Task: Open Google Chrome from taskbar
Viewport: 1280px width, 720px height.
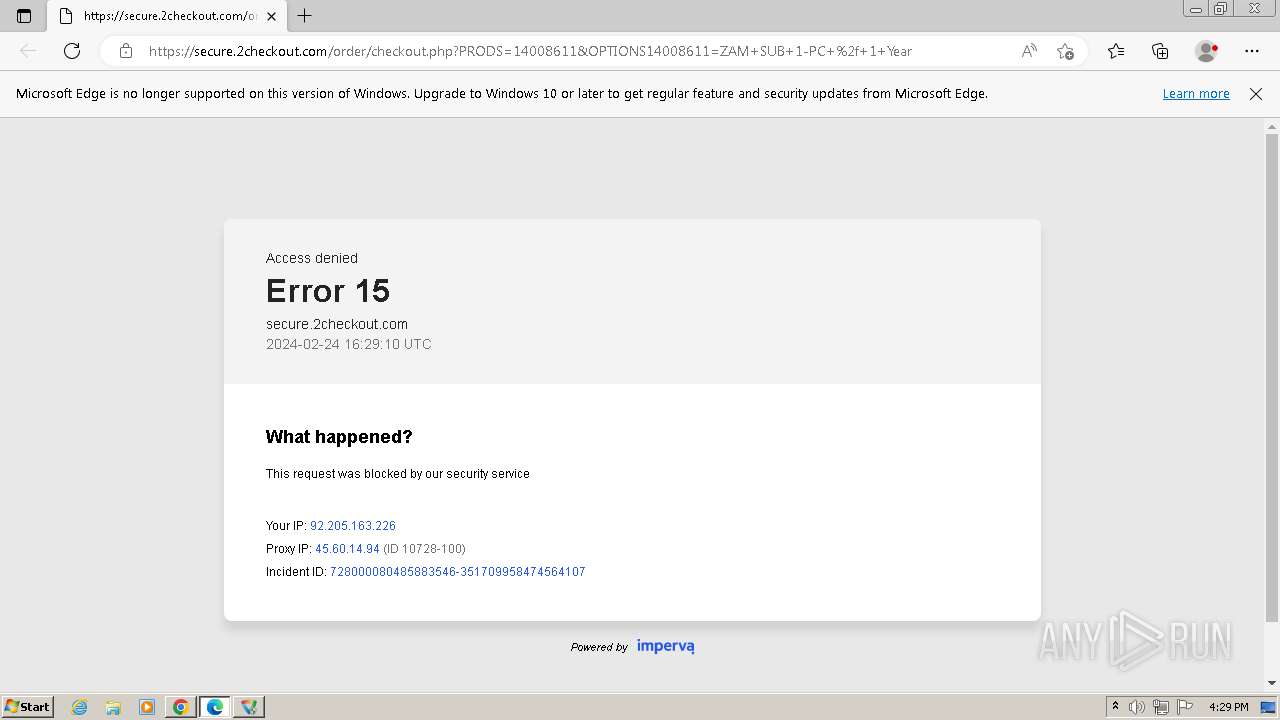Action: point(181,707)
